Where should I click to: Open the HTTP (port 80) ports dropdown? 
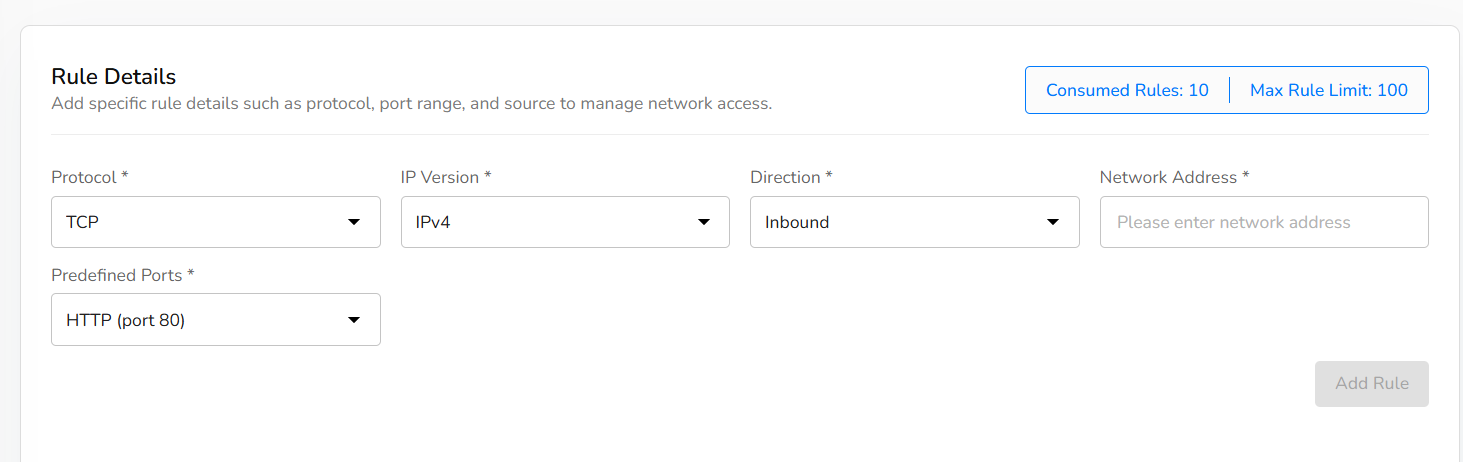(x=200, y=320)
